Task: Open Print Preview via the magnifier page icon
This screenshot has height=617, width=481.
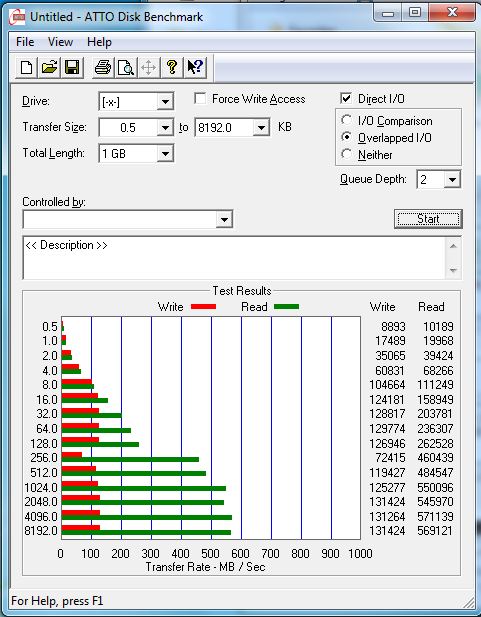Action: coord(126,67)
